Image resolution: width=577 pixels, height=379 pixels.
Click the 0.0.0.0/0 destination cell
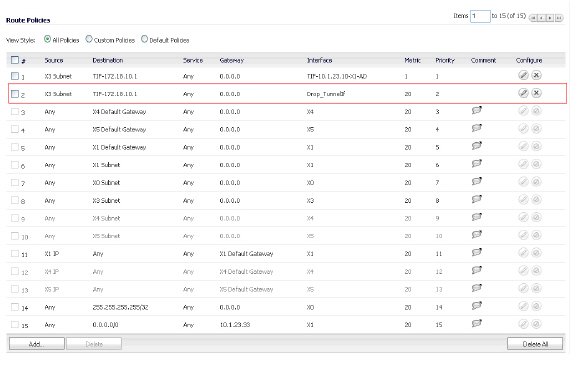105,325
